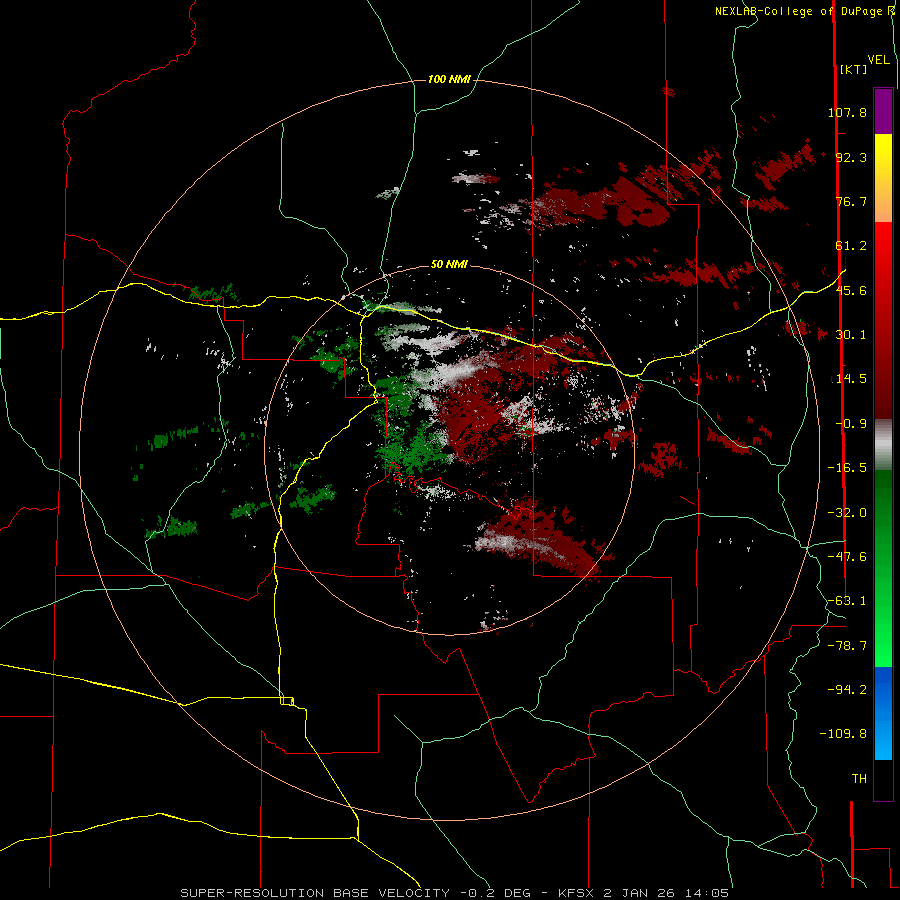Click the 76.7 value on the velocity scale

851,201
